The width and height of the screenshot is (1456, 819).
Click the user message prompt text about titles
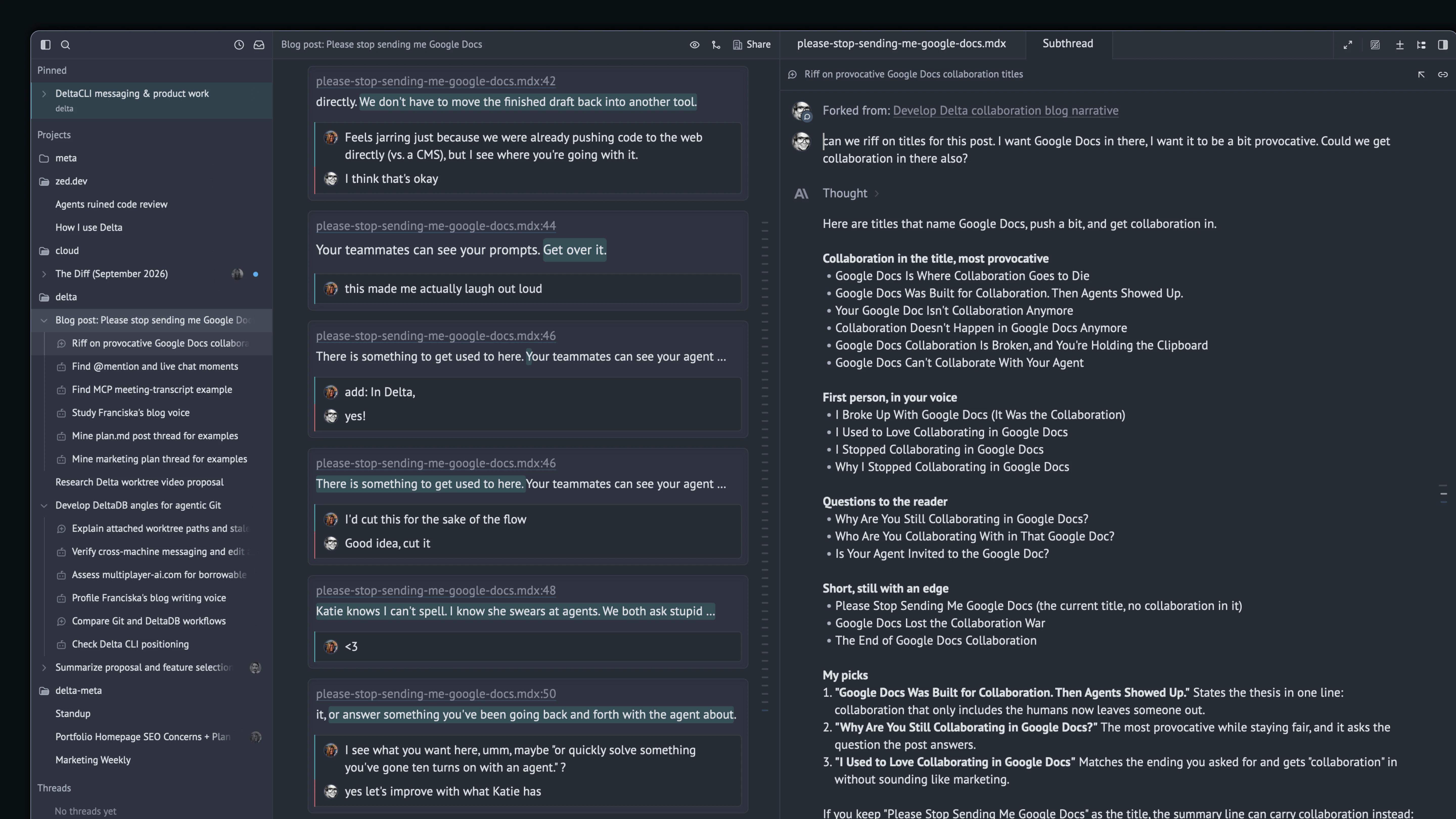(x=1106, y=150)
